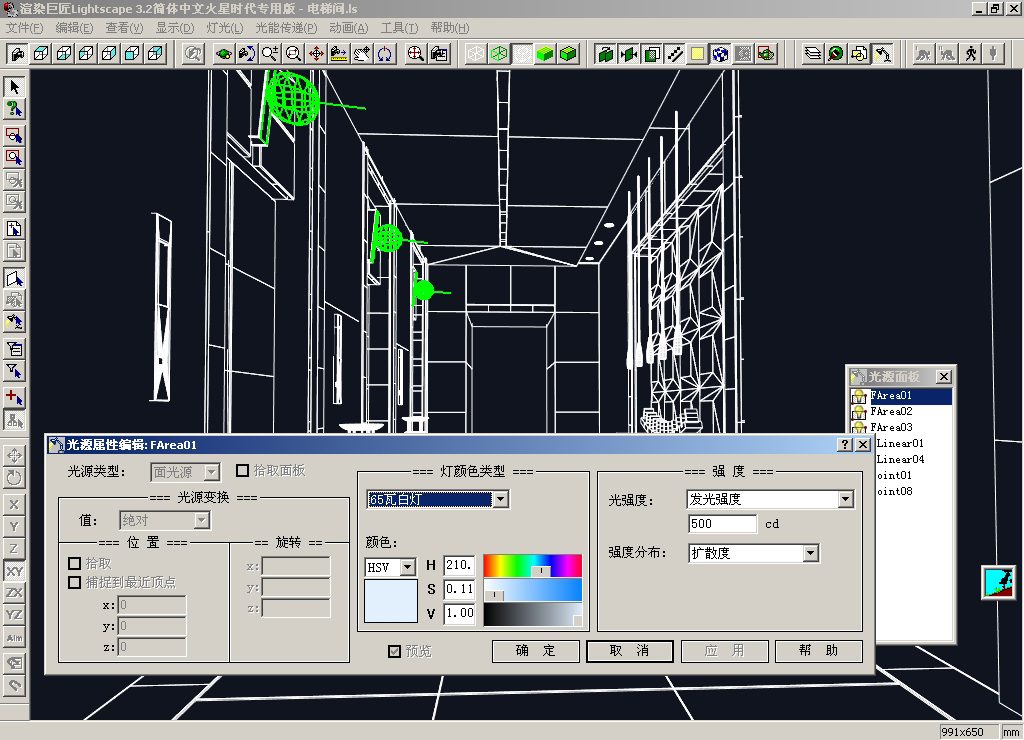Toggle the Y axis constraint button
This screenshot has height=740, width=1024.
coord(14,526)
